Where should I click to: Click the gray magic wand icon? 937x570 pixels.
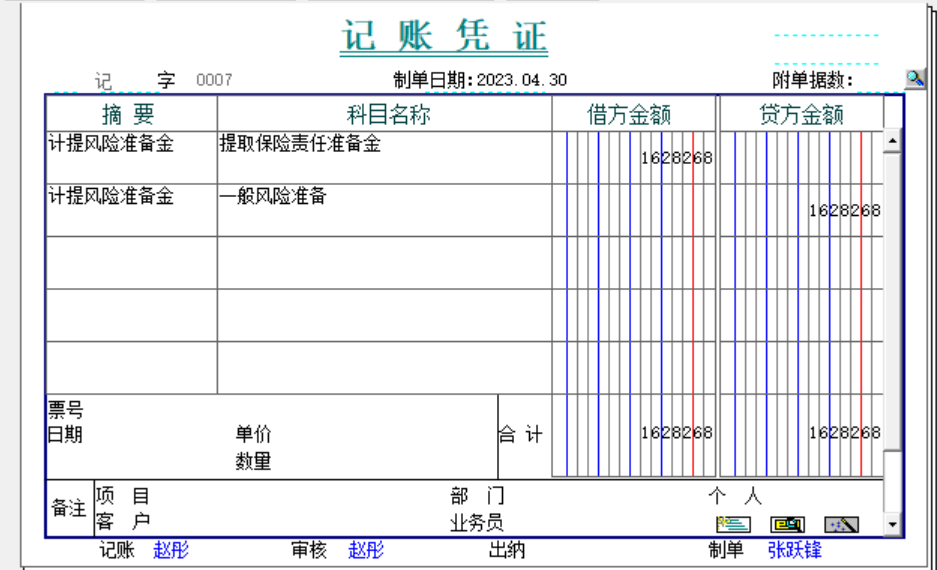coord(841,524)
